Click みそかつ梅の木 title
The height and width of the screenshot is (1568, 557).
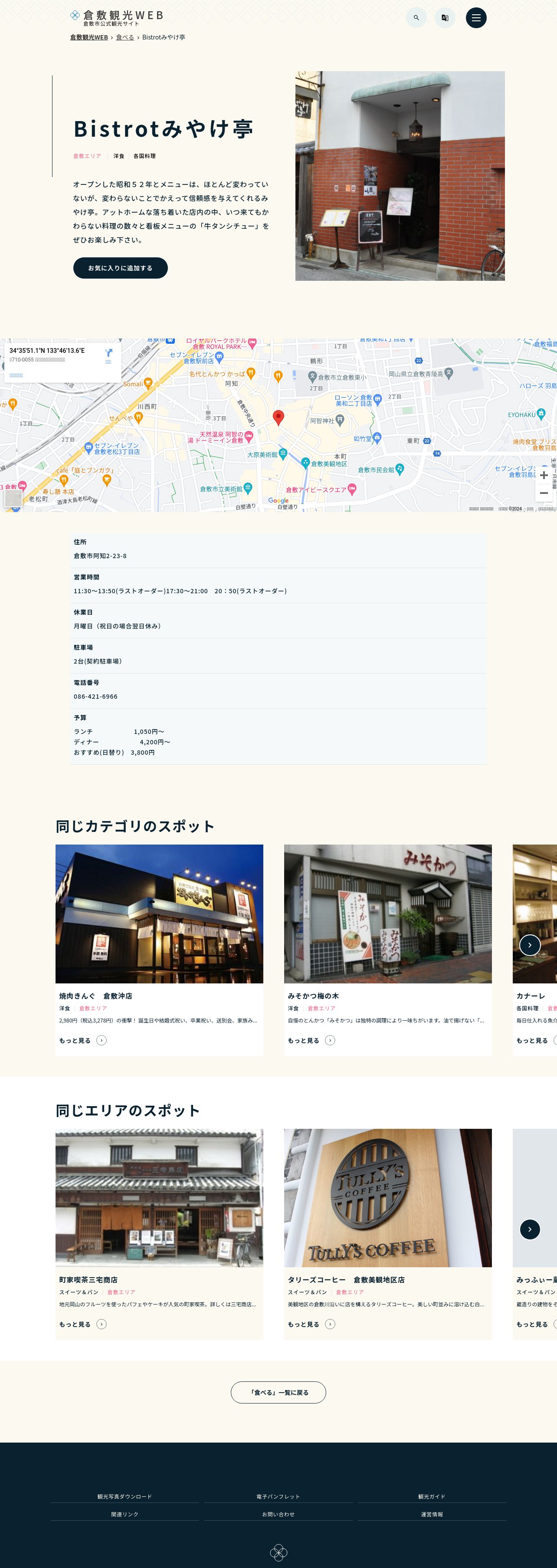(x=314, y=996)
